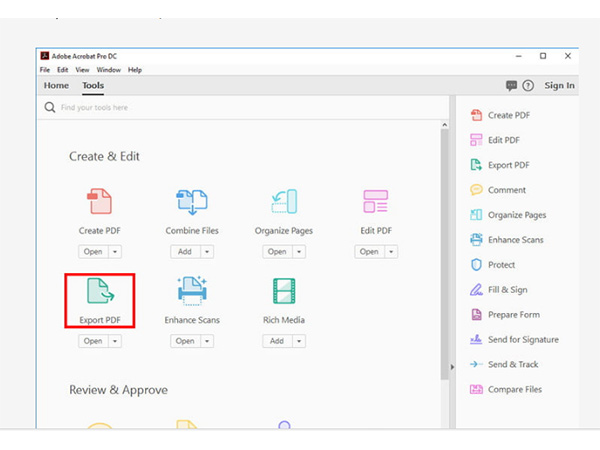Click the Enhance Scans tool icon
This screenshot has width=600, height=450.
192,291
